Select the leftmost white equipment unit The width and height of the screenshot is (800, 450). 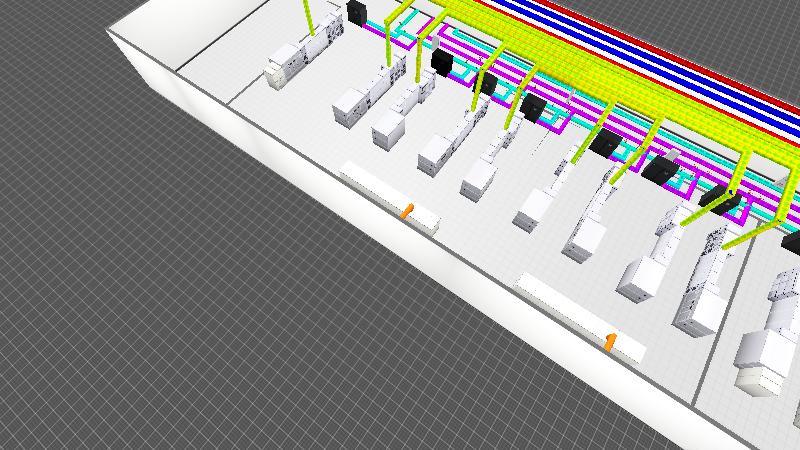click(282, 68)
